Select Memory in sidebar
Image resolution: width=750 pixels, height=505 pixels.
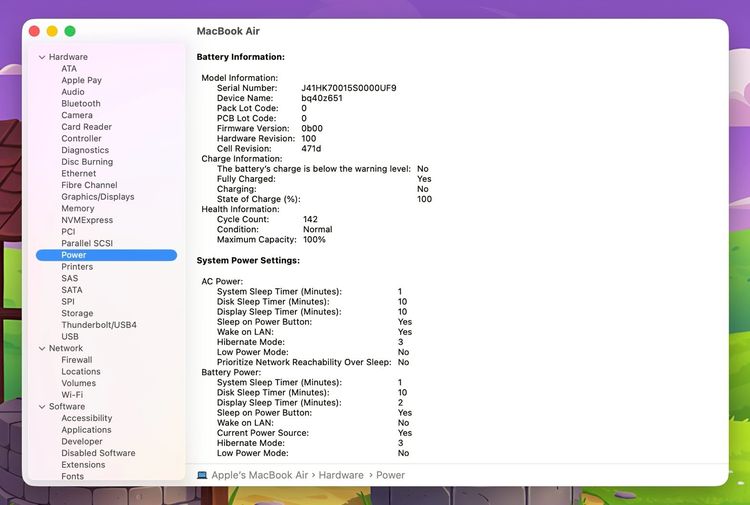(x=77, y=209)
